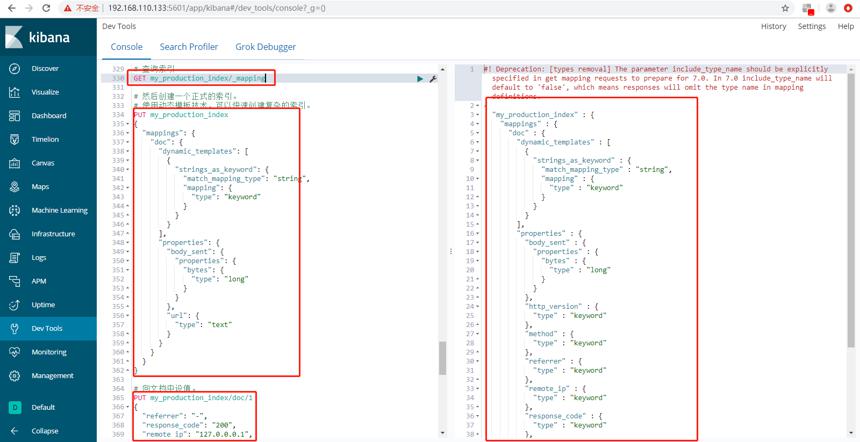Go to the Dashboard icon in sidebar
Image resolution: width=860 pixels, height=442 pixels.
pyautogui.click(x=15, y=116)
